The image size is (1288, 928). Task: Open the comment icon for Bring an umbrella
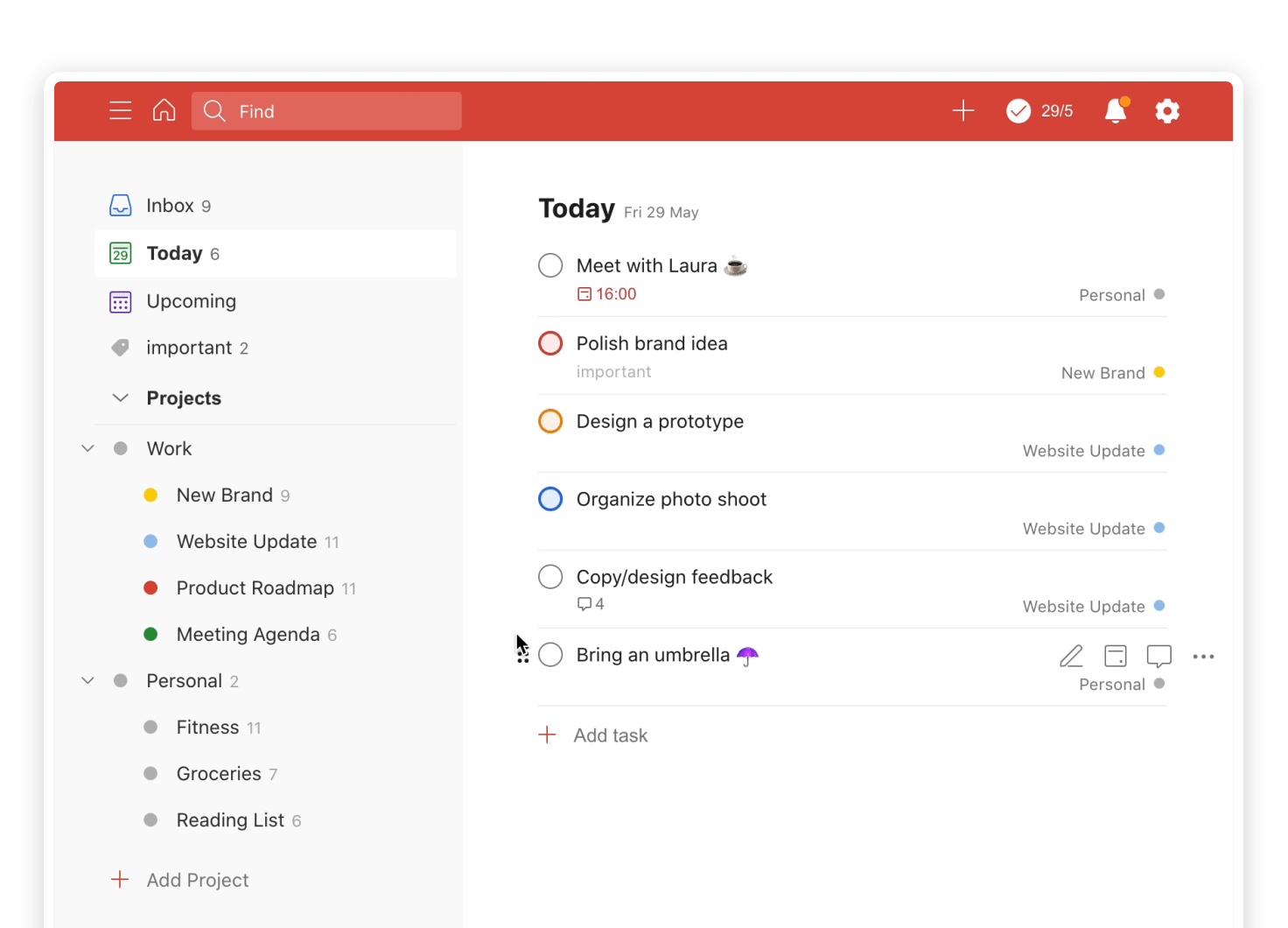1158,657
